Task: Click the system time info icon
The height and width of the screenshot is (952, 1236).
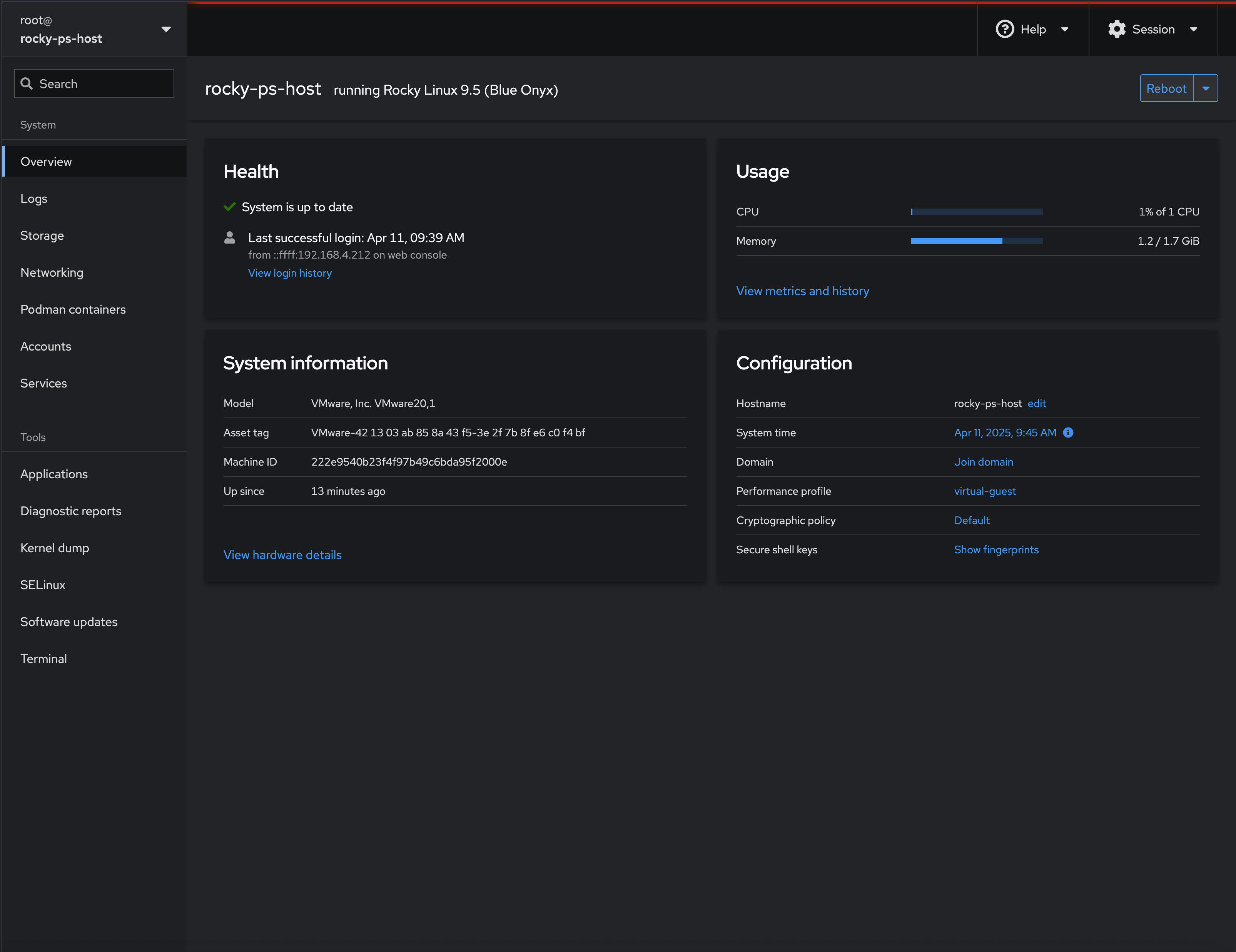Action: click(1068, 433)
